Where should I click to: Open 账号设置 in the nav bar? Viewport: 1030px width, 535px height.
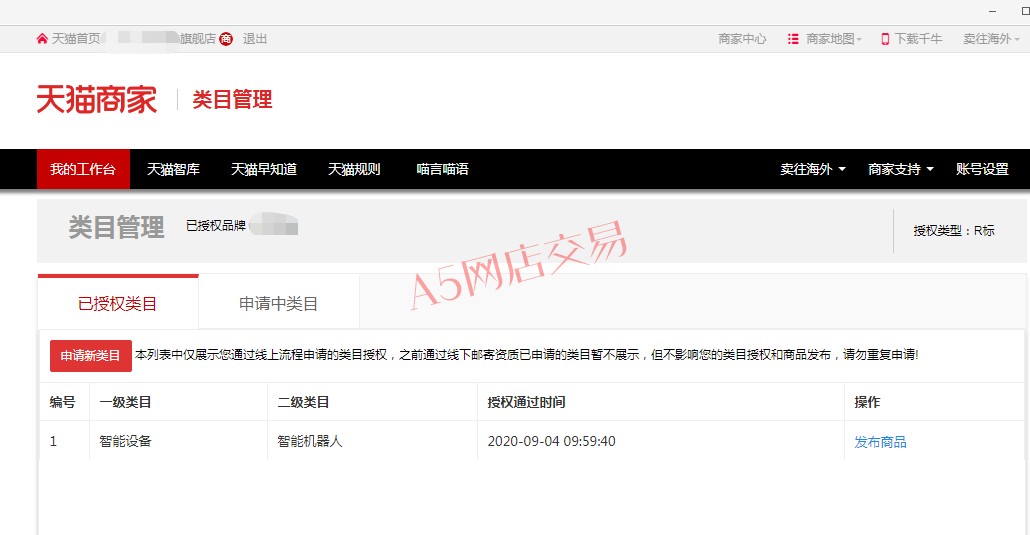pyautogui.click(x=982, y=169)
